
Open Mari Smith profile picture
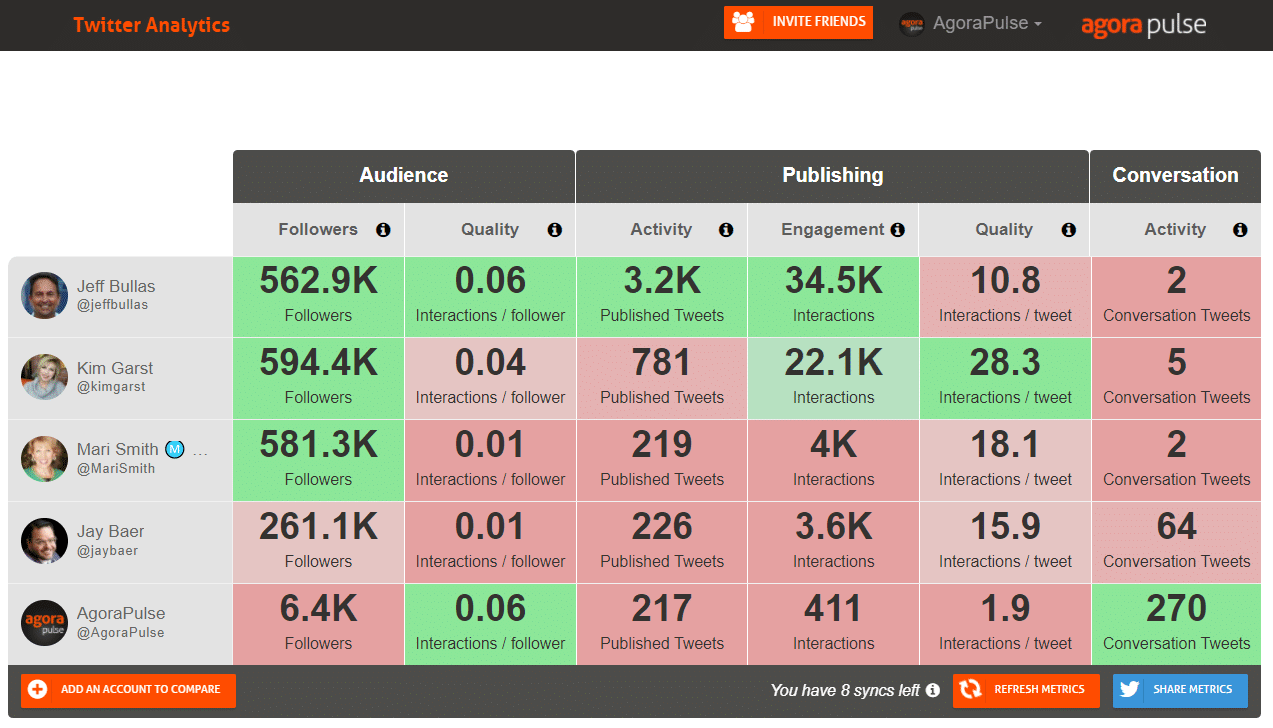[44, 459]
